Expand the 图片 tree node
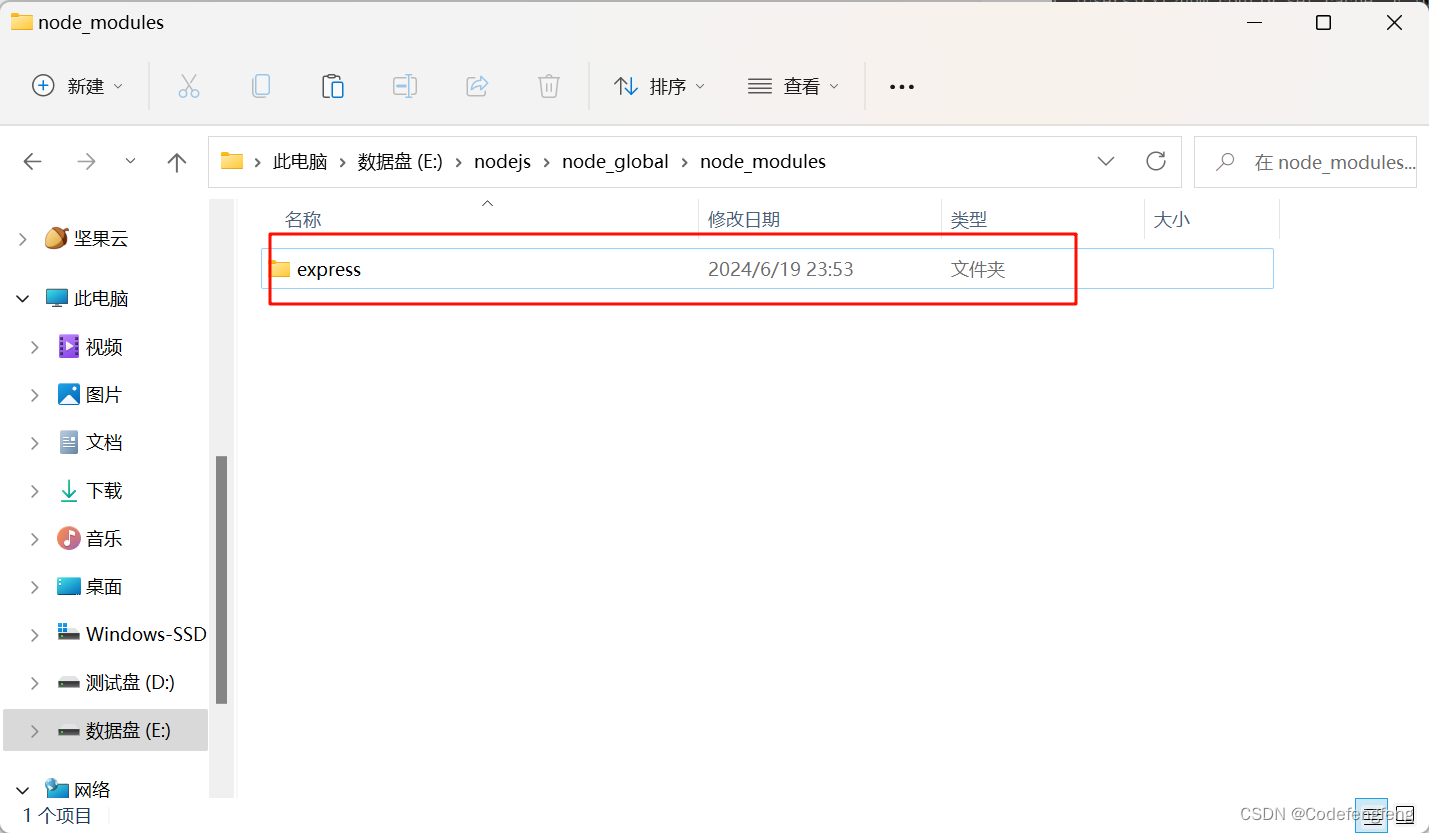The height and width of the screenshot is (833, 1429). click(x=35, y=395)
